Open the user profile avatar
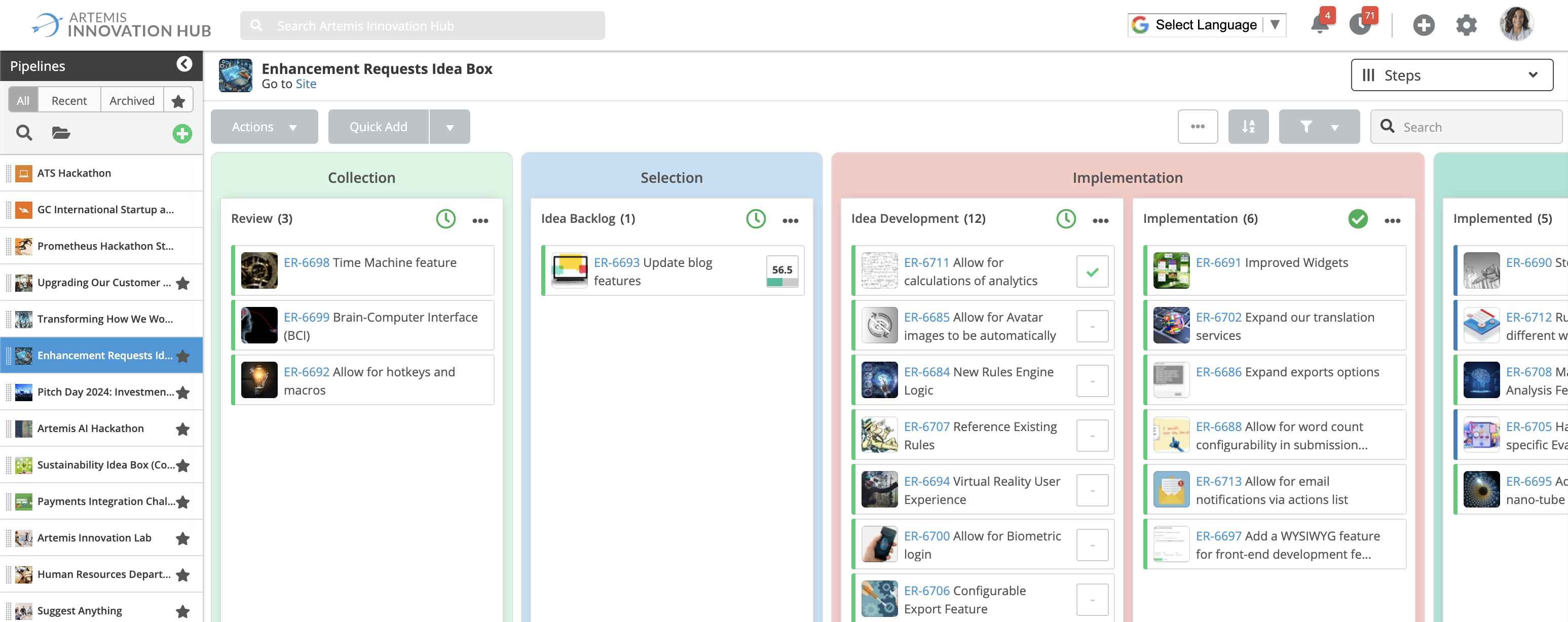The image size is (1568, 622). point(1517,24)
